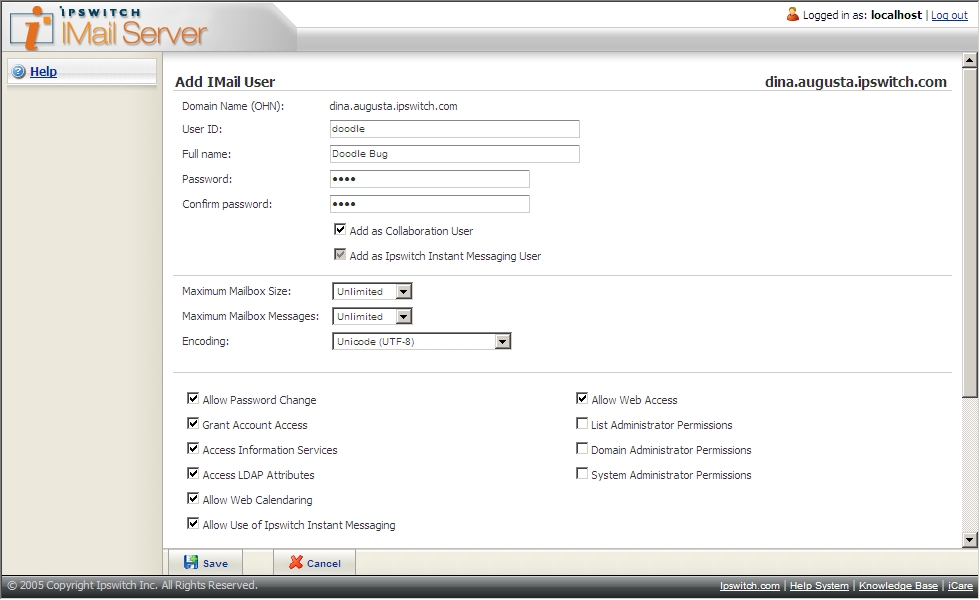Click the Full name input field

pyautogui.click(x=454, y=154)
